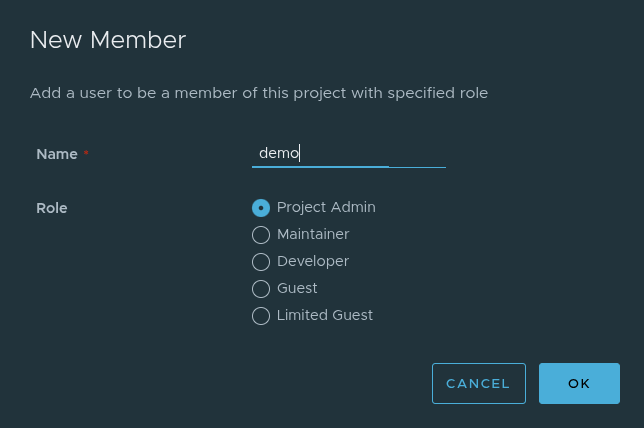Click the dialog description sentence
Viewport: 644px width, 428px height.
[x=259, y=93]
